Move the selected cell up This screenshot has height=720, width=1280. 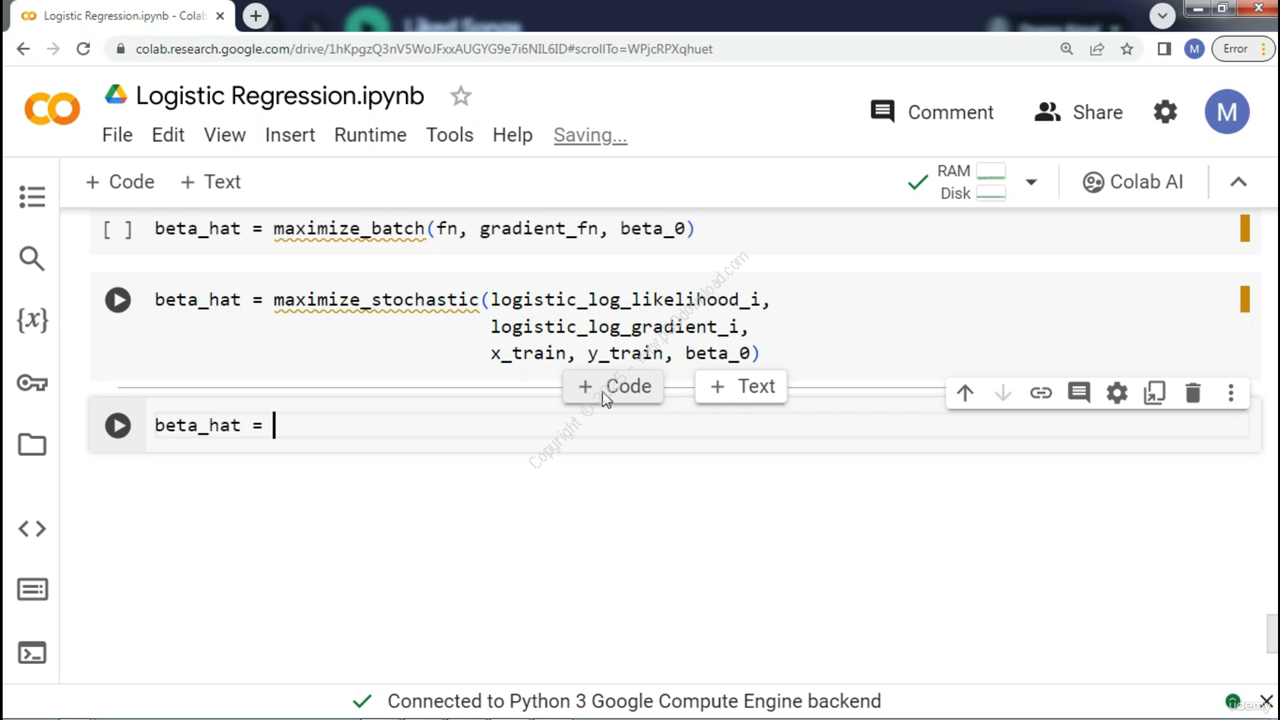point(965,393)
